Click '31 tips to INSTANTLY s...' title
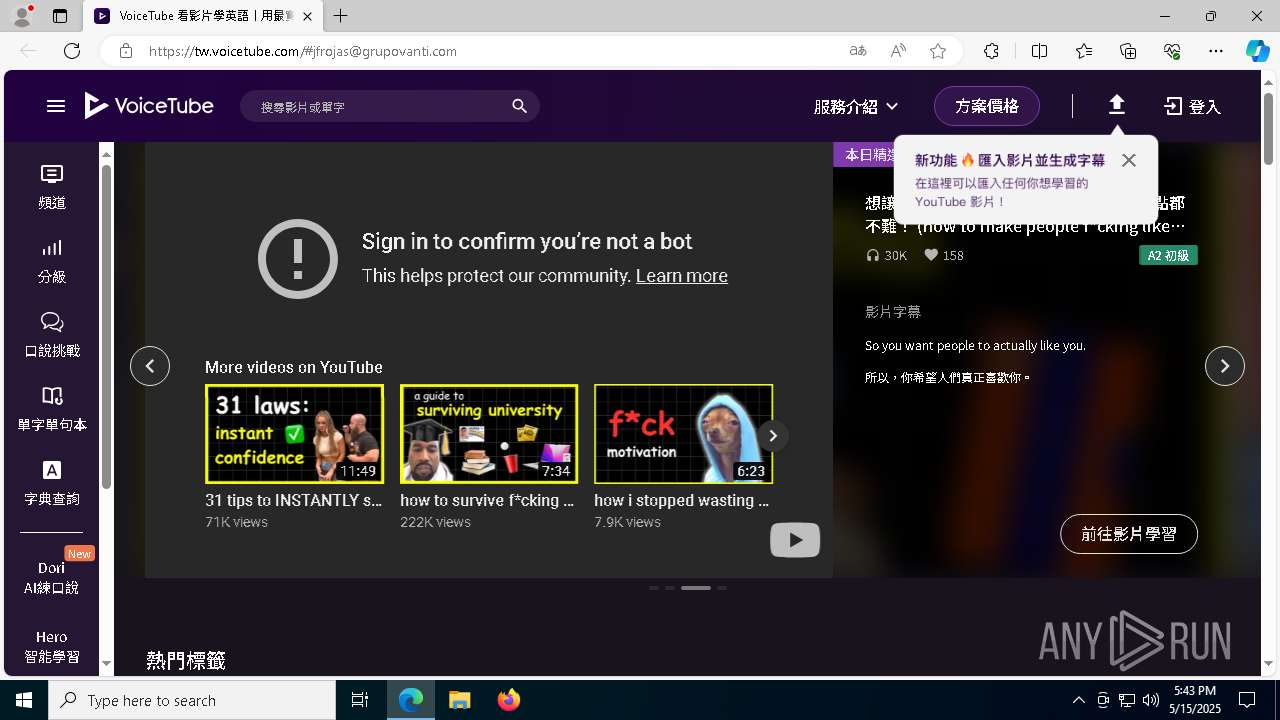Screen dimensions: 1280x720 point(294,500)
